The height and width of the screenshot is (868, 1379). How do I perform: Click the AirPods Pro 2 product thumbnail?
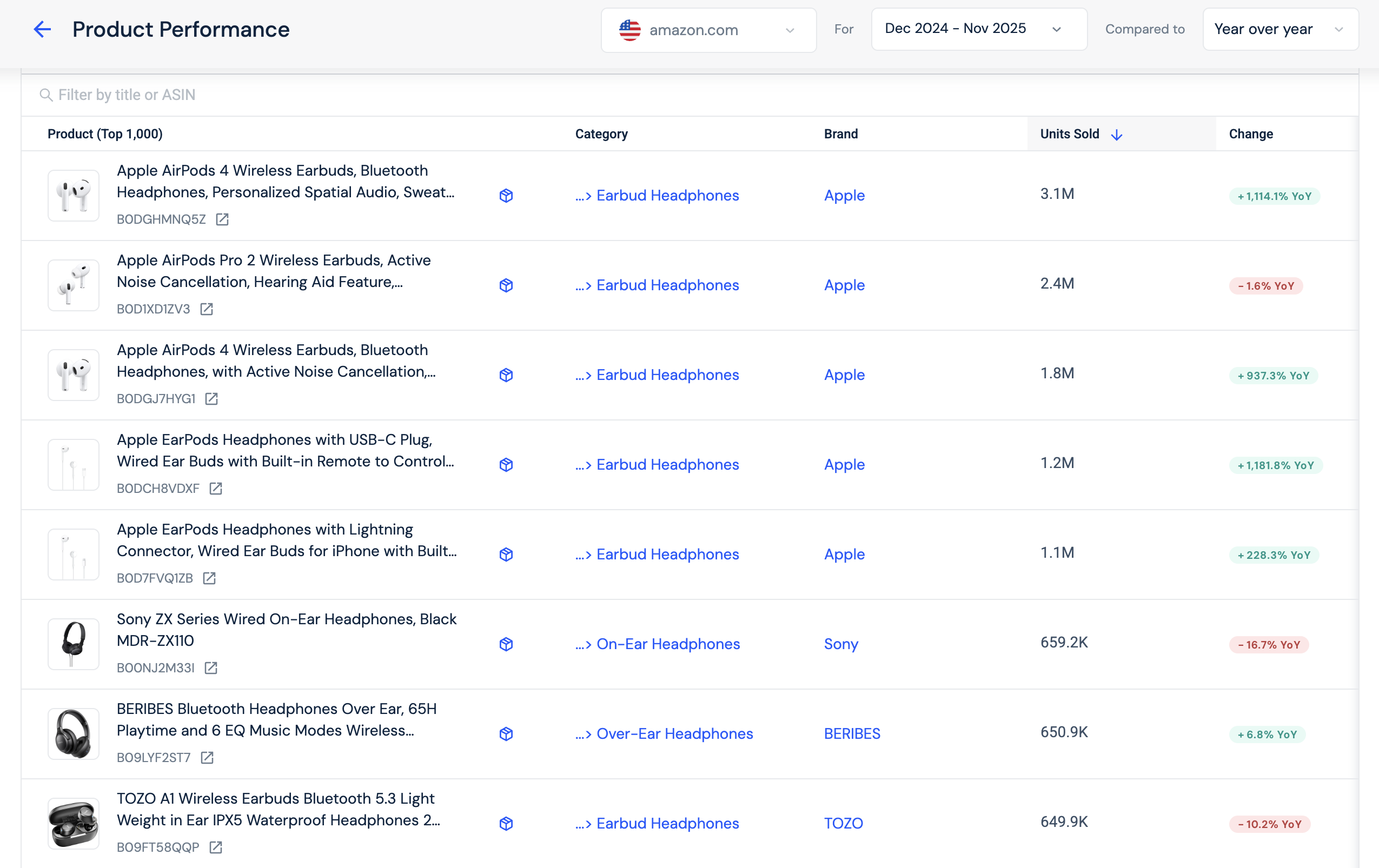pos(74,285)
